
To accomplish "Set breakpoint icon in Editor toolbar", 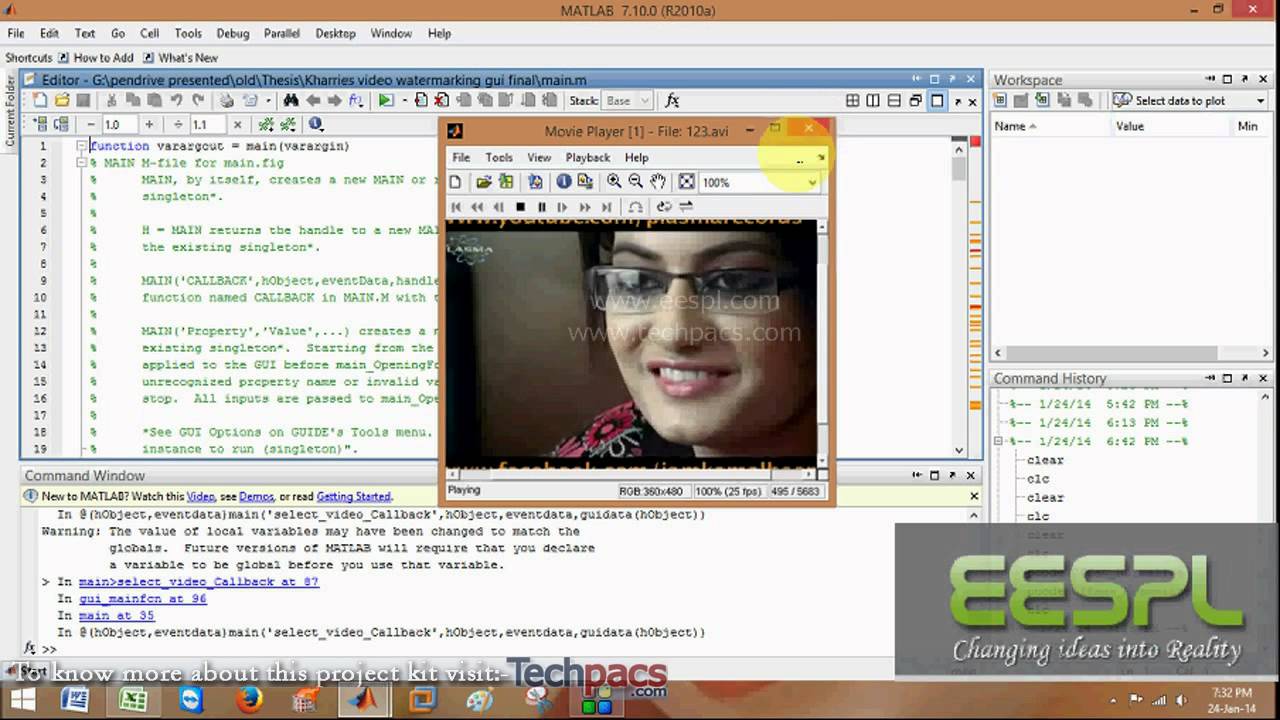I will click(x=421, y=100).
